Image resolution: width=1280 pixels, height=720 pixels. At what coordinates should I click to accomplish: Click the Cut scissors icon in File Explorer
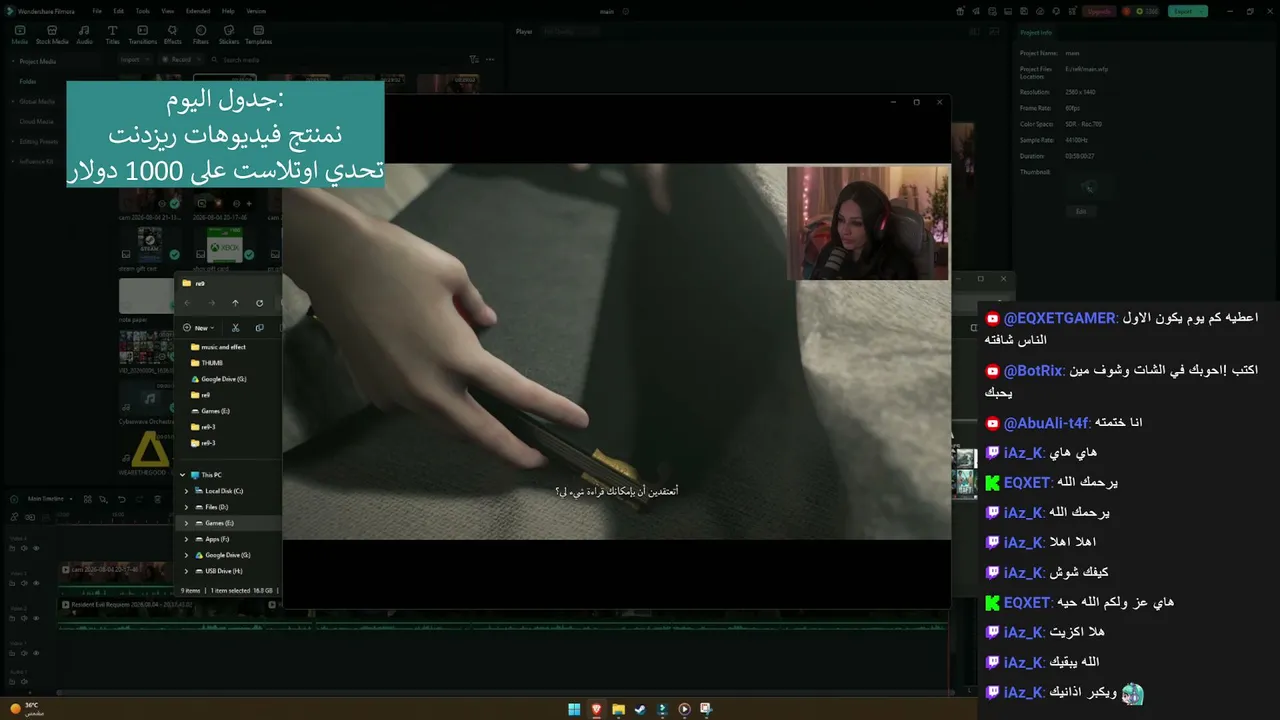(235, 328)
